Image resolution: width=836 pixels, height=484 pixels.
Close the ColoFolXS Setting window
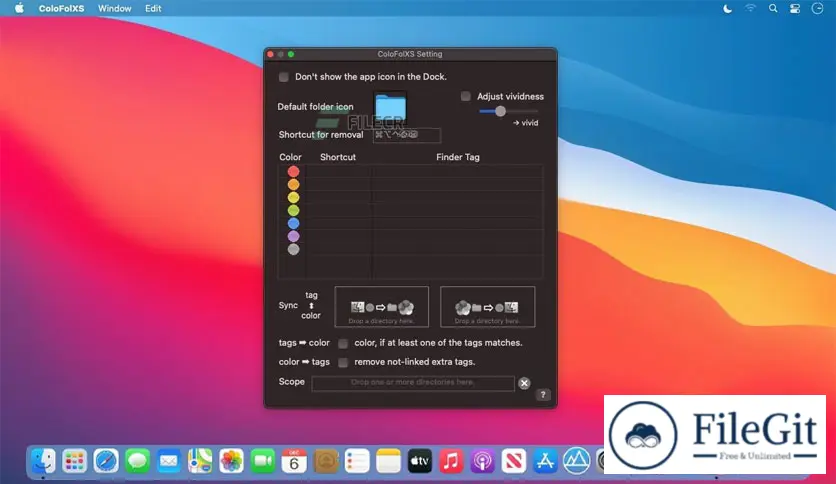pos(271,54)
